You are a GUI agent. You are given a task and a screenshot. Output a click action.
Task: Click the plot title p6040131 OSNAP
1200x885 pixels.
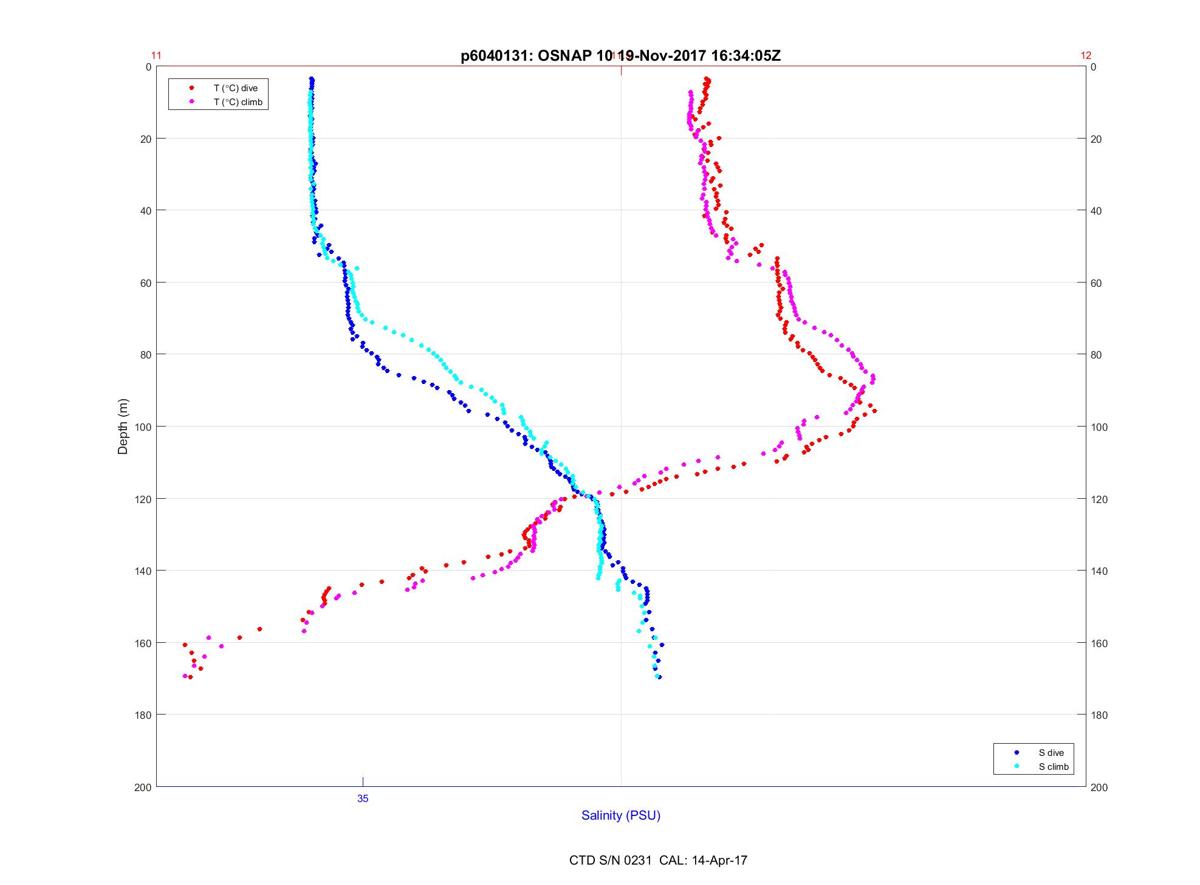coord(621,56)
